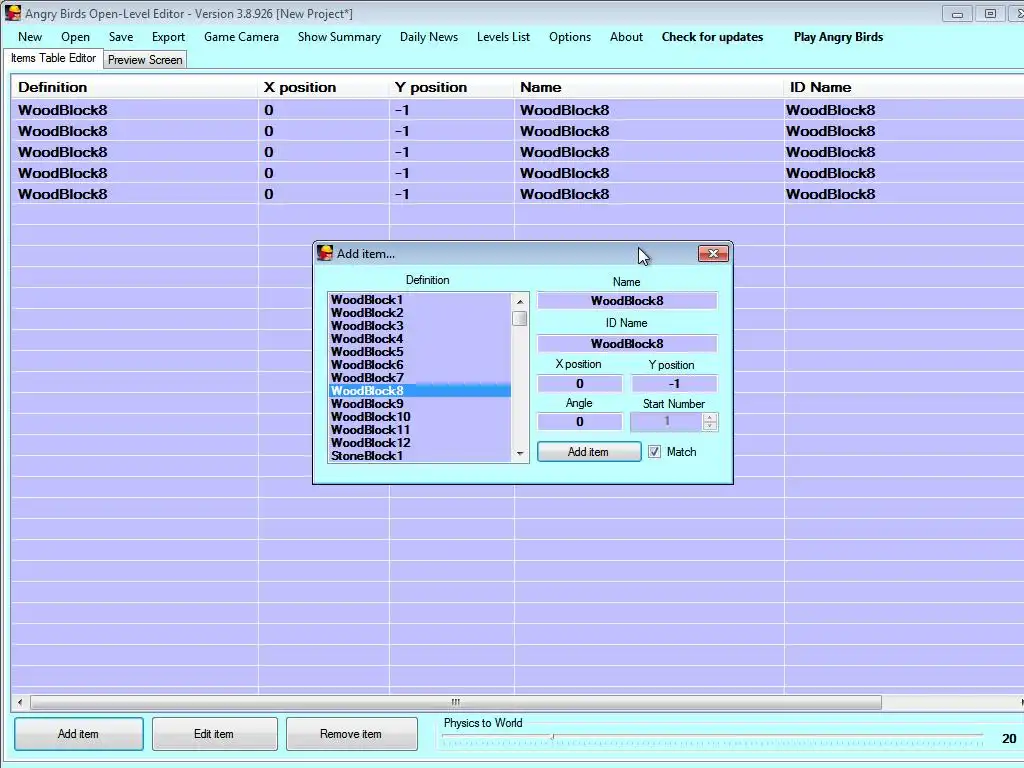
Task: Select the last WoodBlock8 table row
Action: [x=517, y=194]
